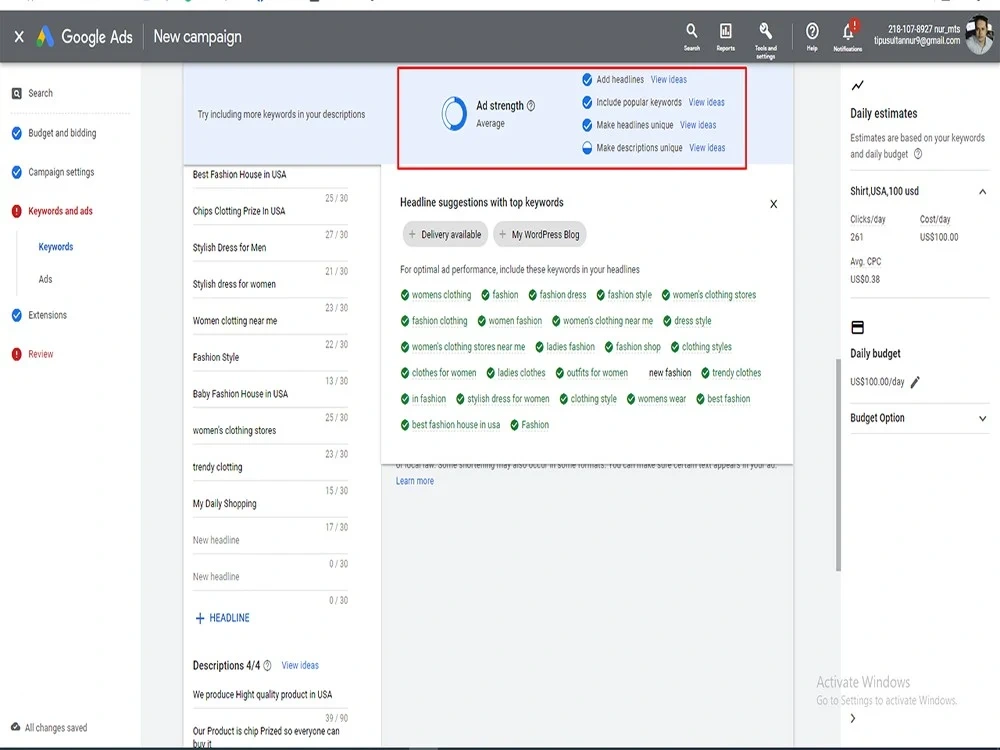Viewport: 1000px width, 750px height.
Task: Click Make headlines unique checkmark
Action: (x=587, y=125)
